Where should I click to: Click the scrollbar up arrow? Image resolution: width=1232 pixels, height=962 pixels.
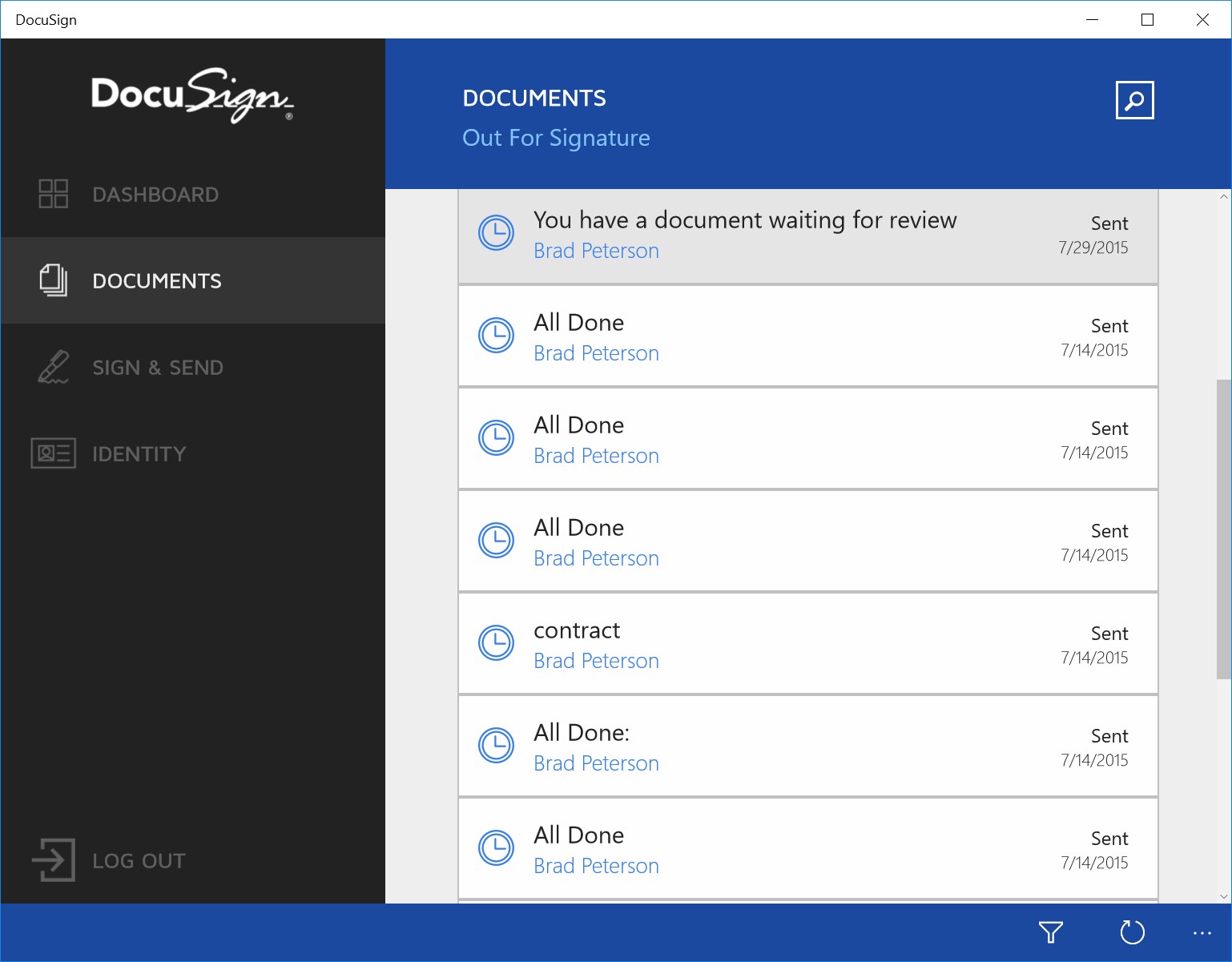pos(1223,196)
